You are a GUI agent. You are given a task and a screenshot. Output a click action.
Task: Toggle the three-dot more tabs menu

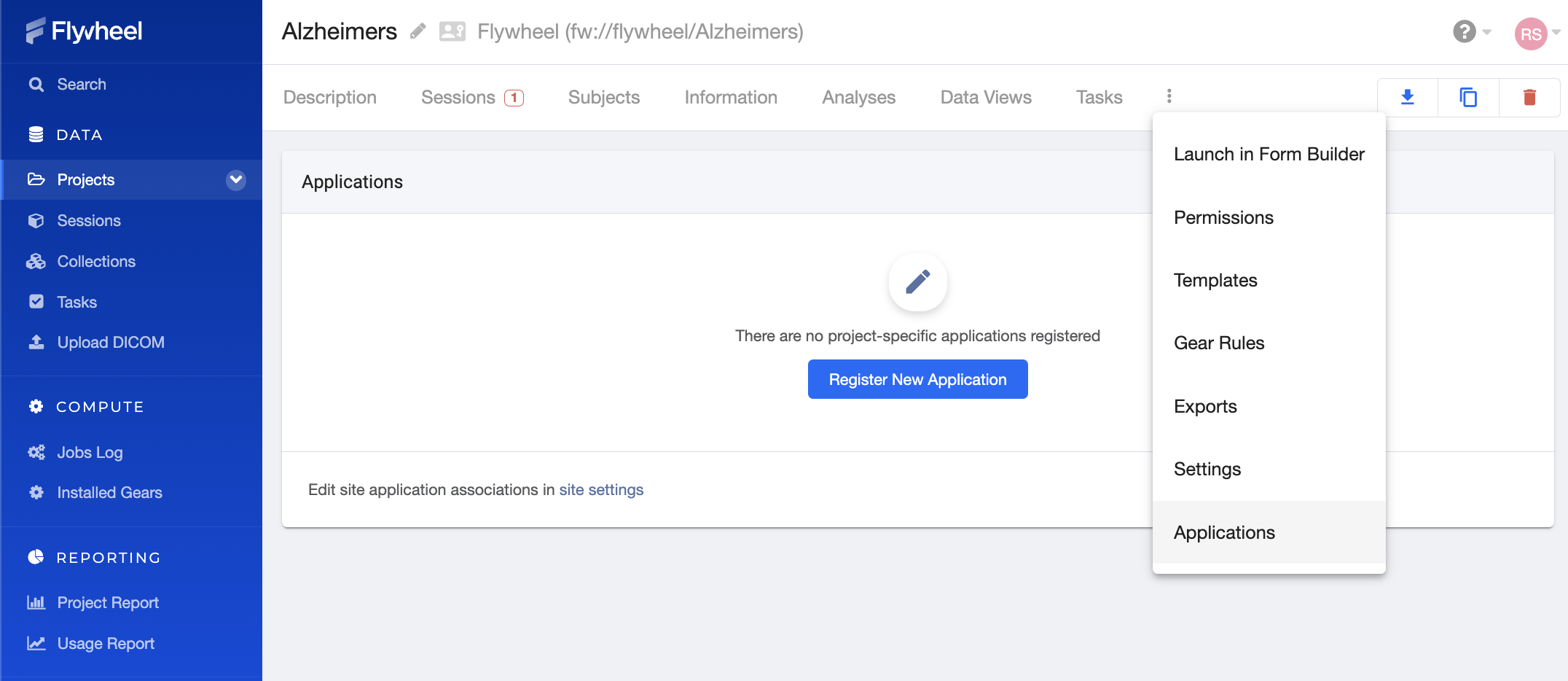click(x=1169, y=96)
